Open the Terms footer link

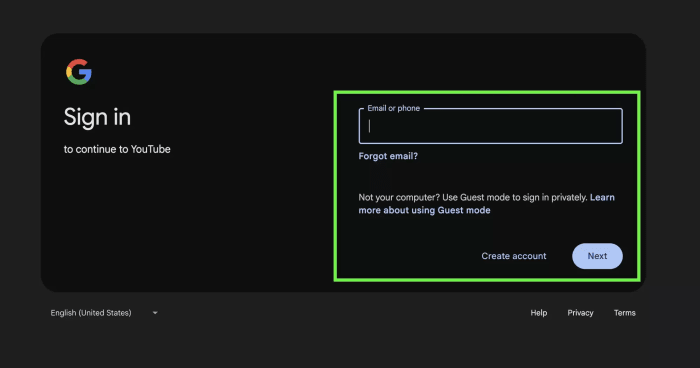click(625, 313)
